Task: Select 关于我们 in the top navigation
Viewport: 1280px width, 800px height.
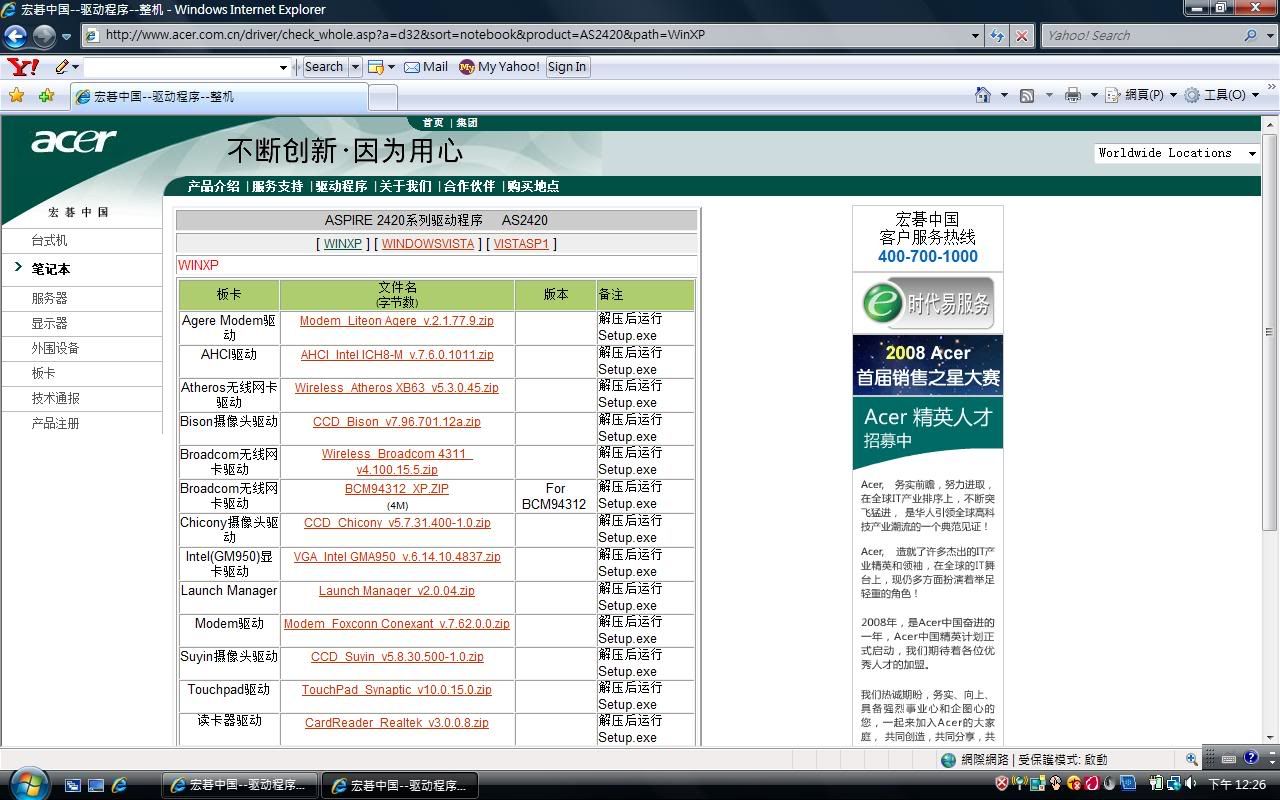Action: pos(405,186)
